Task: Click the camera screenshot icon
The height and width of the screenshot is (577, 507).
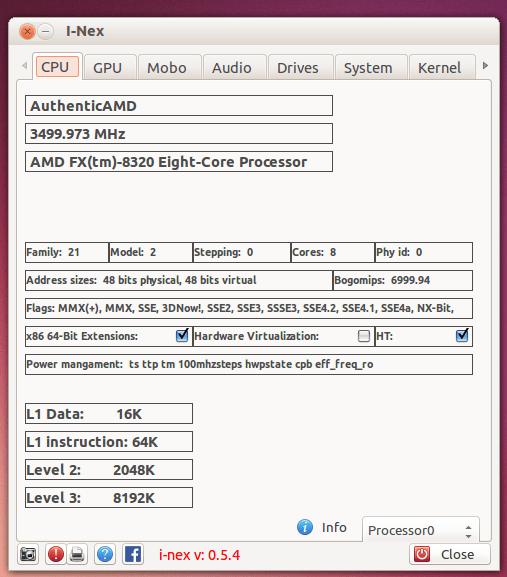Action: 28,554
